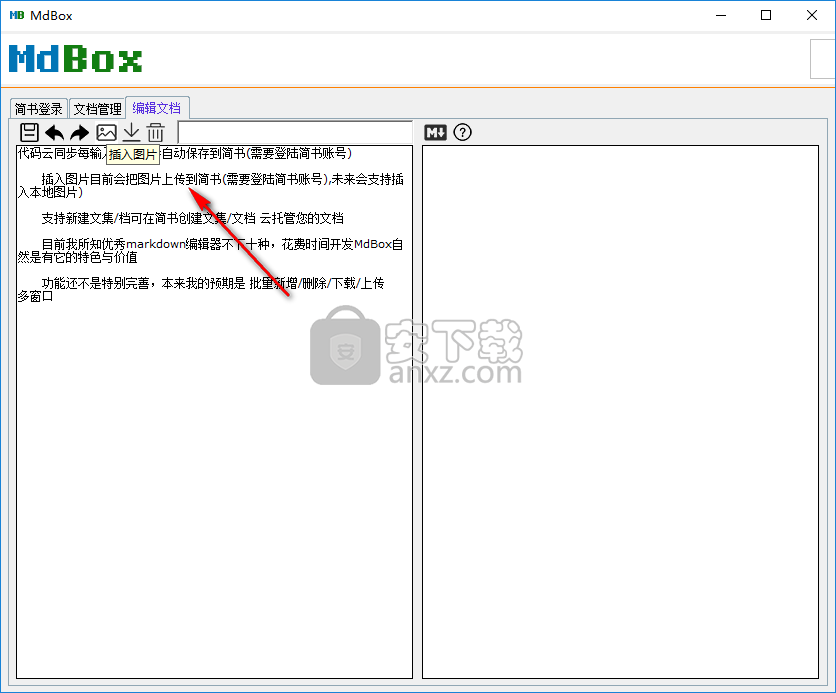Focus the document title input field
The height and width of the screenshot is (693, 836).
295,132
